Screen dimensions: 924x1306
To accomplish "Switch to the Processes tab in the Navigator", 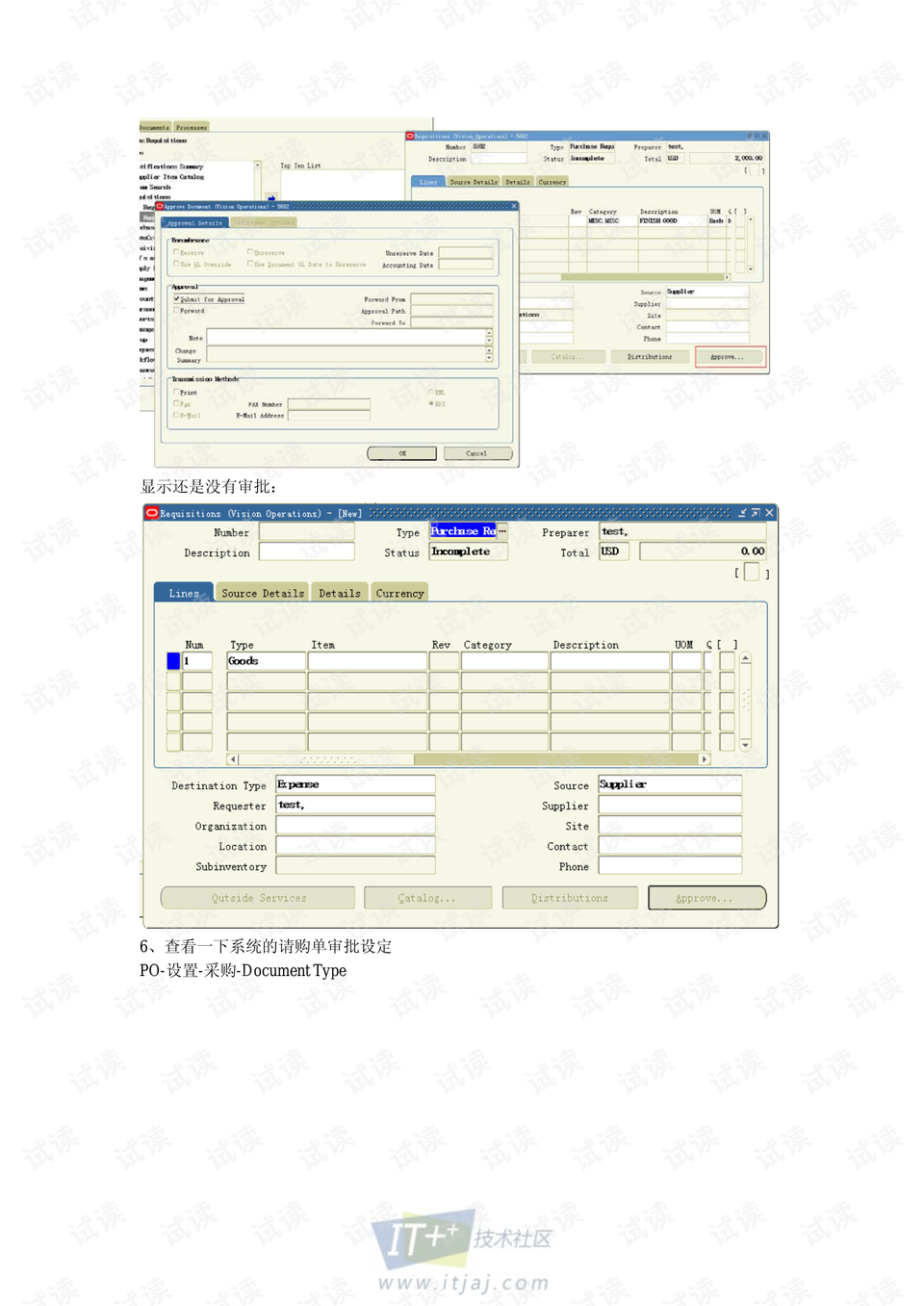I will point(191,127).
